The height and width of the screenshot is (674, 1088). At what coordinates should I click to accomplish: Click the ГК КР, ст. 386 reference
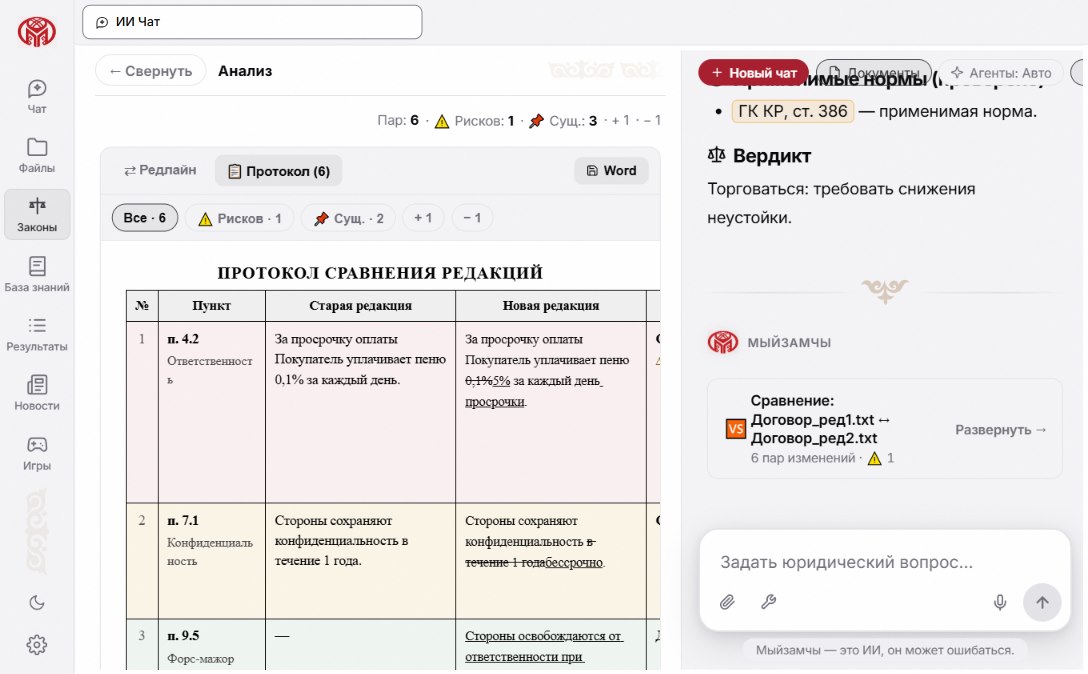pyautogui.click(x=793, y=111)
